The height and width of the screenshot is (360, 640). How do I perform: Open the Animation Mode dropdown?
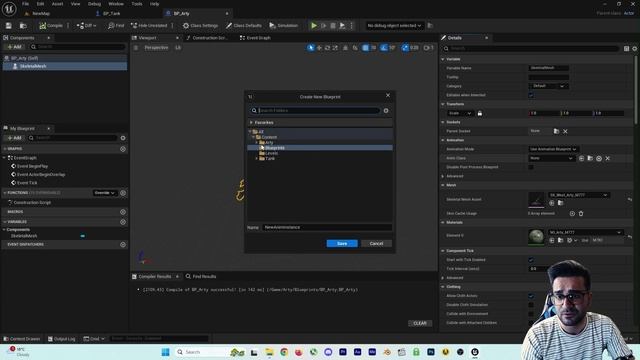point(553,149)
